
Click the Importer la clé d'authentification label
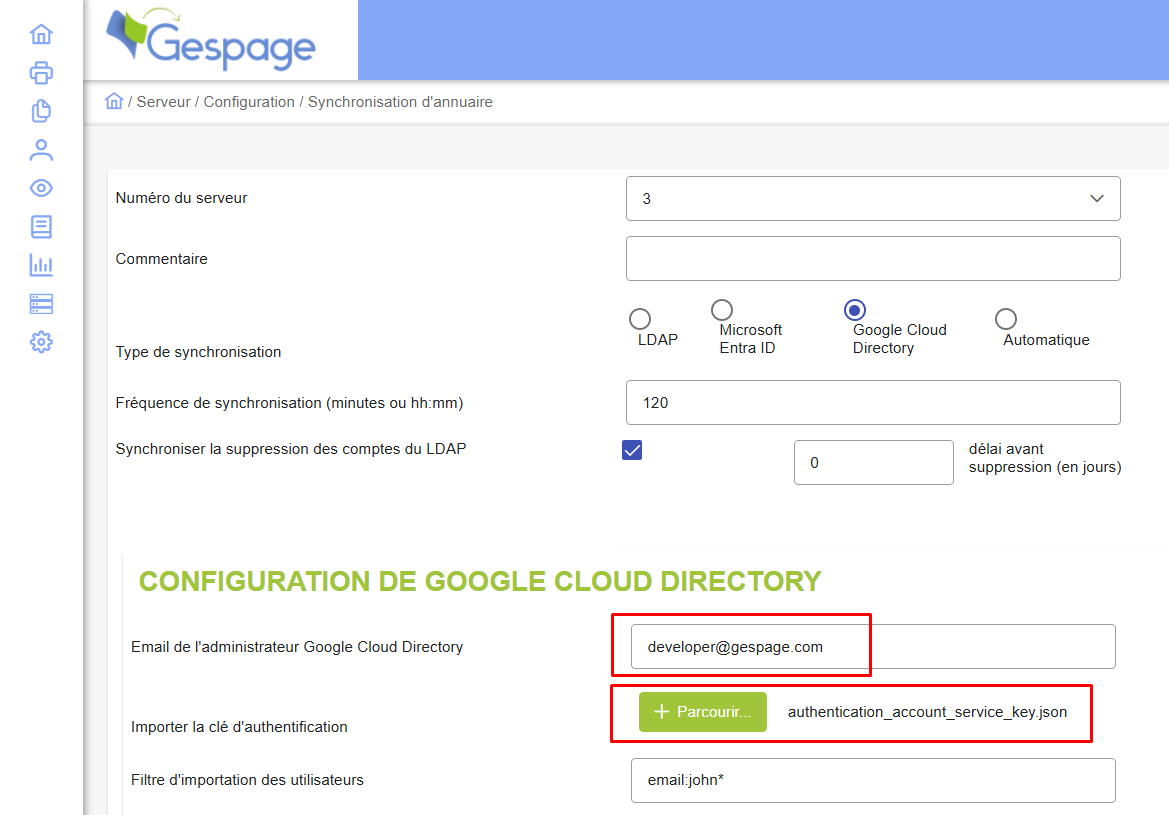239,726
